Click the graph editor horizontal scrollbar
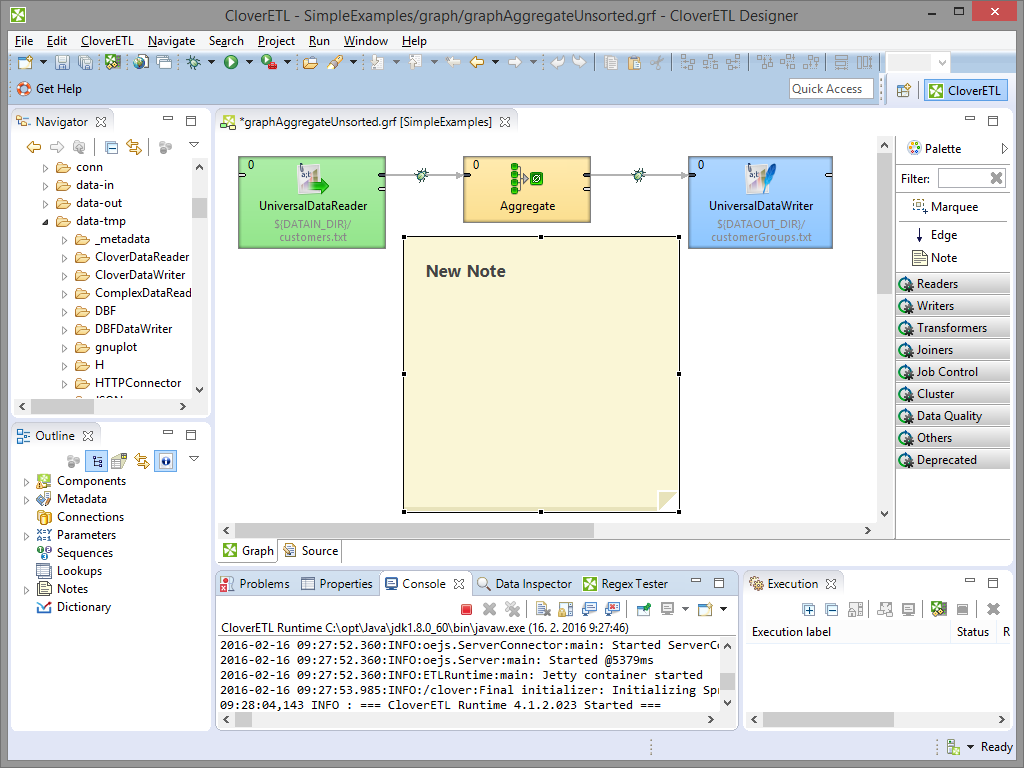This screenshot has width=1024, height=768. [x=414, y=530]
